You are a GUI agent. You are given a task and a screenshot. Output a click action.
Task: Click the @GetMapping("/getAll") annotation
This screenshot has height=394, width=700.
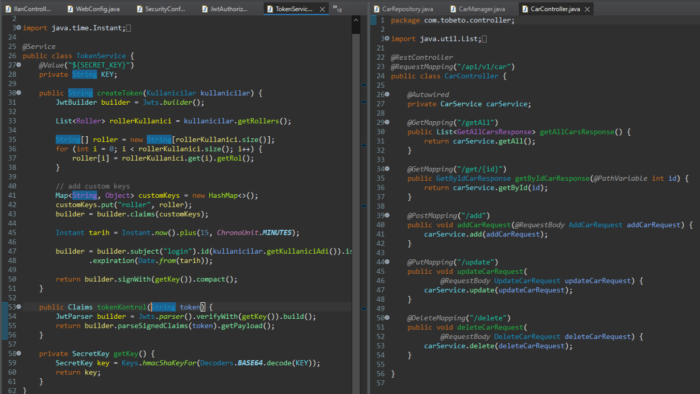tap(453, 123)
